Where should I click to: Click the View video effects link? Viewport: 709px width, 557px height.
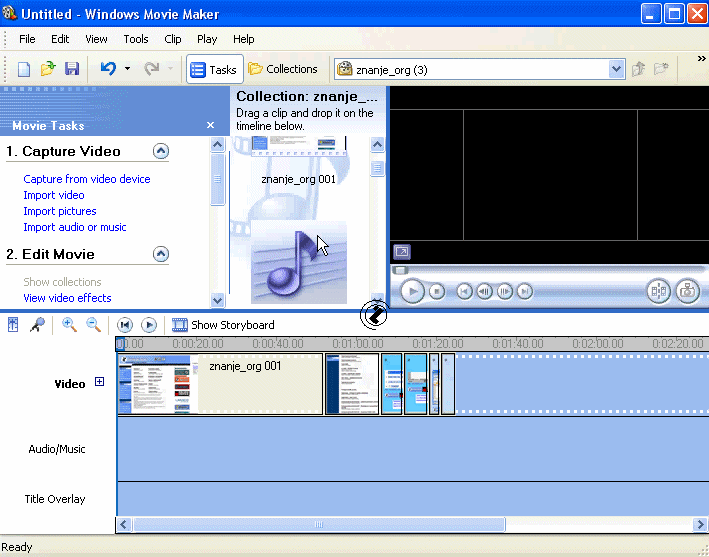coord(67,298)
